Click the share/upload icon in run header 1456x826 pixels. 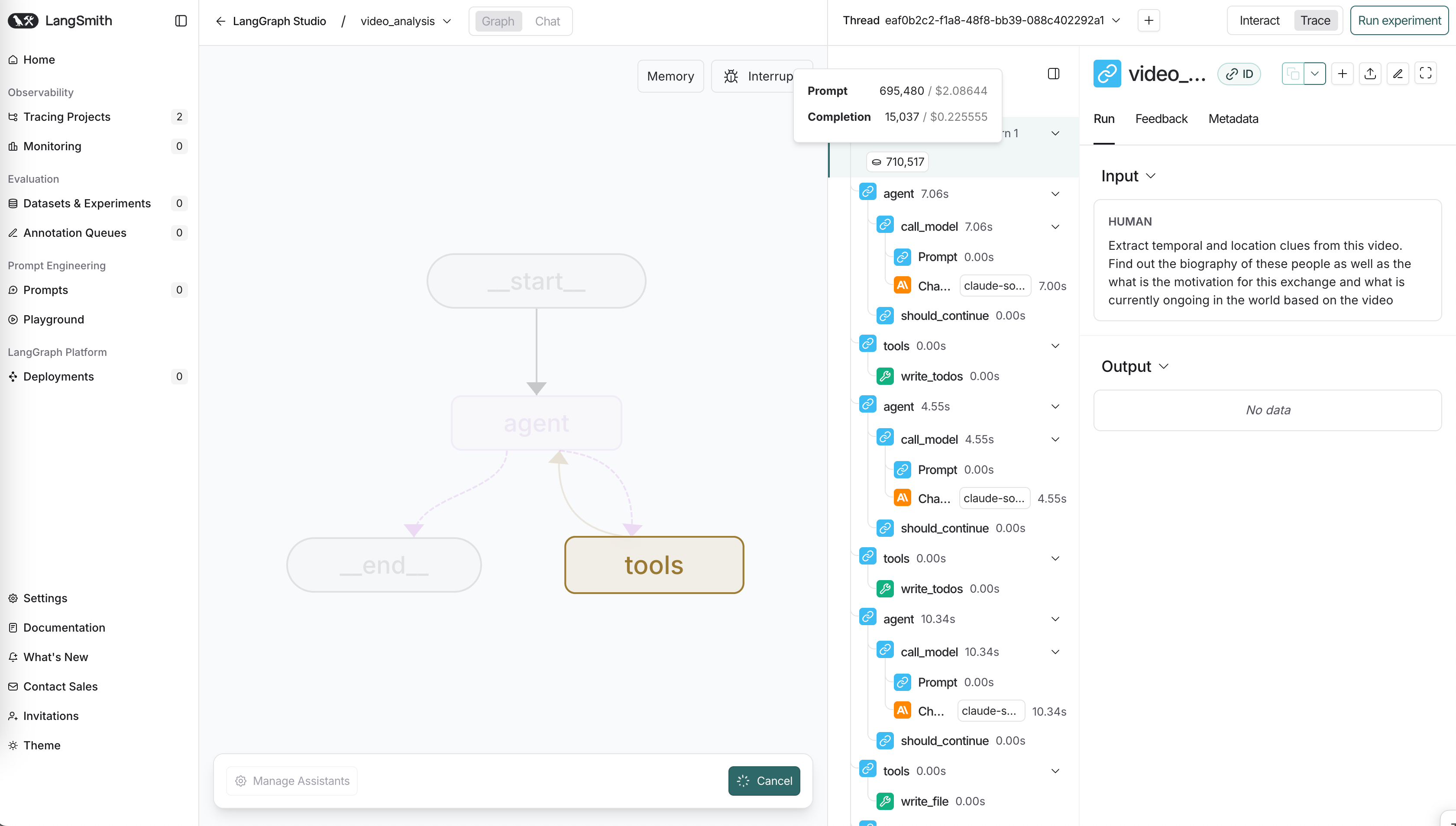pos(1370,74)
